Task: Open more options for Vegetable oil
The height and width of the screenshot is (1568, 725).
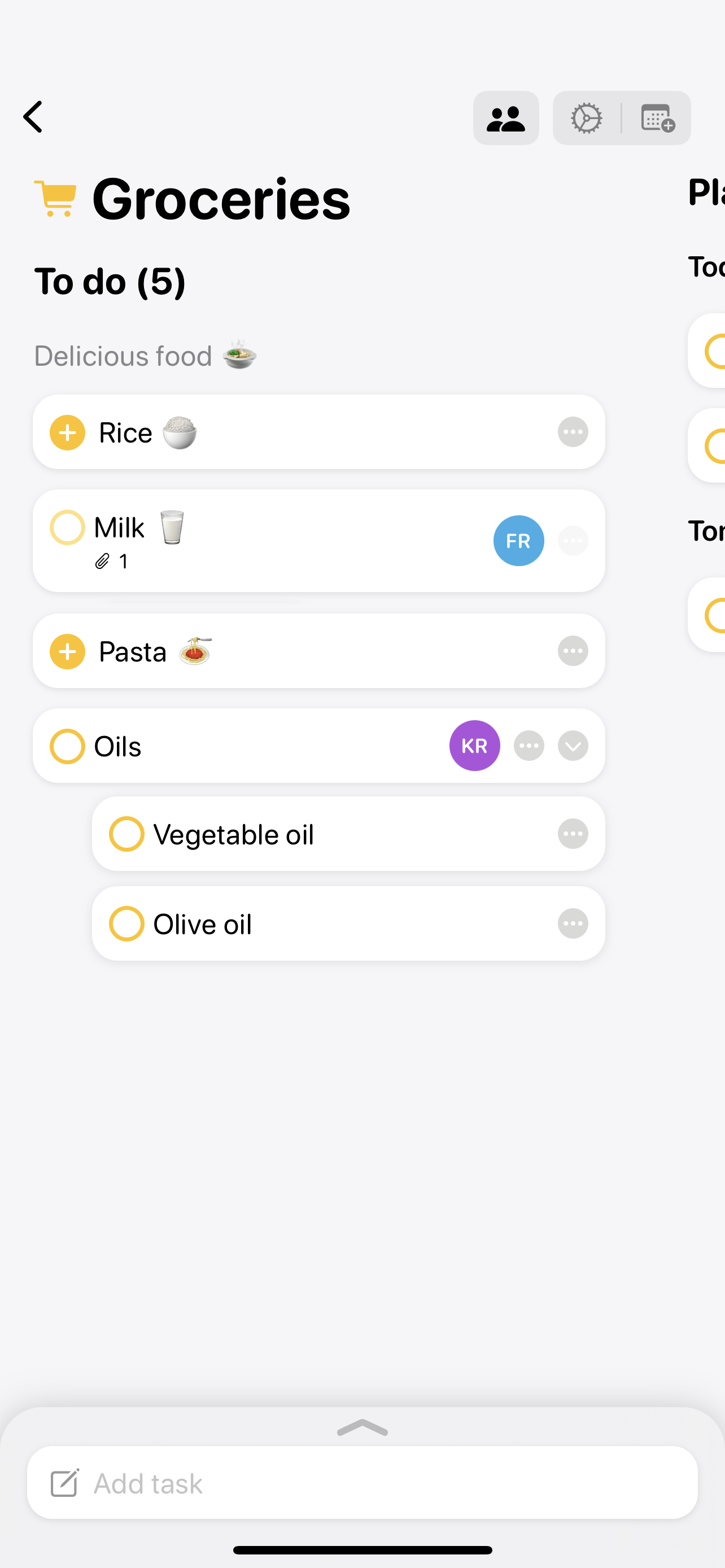Action: 572,834
